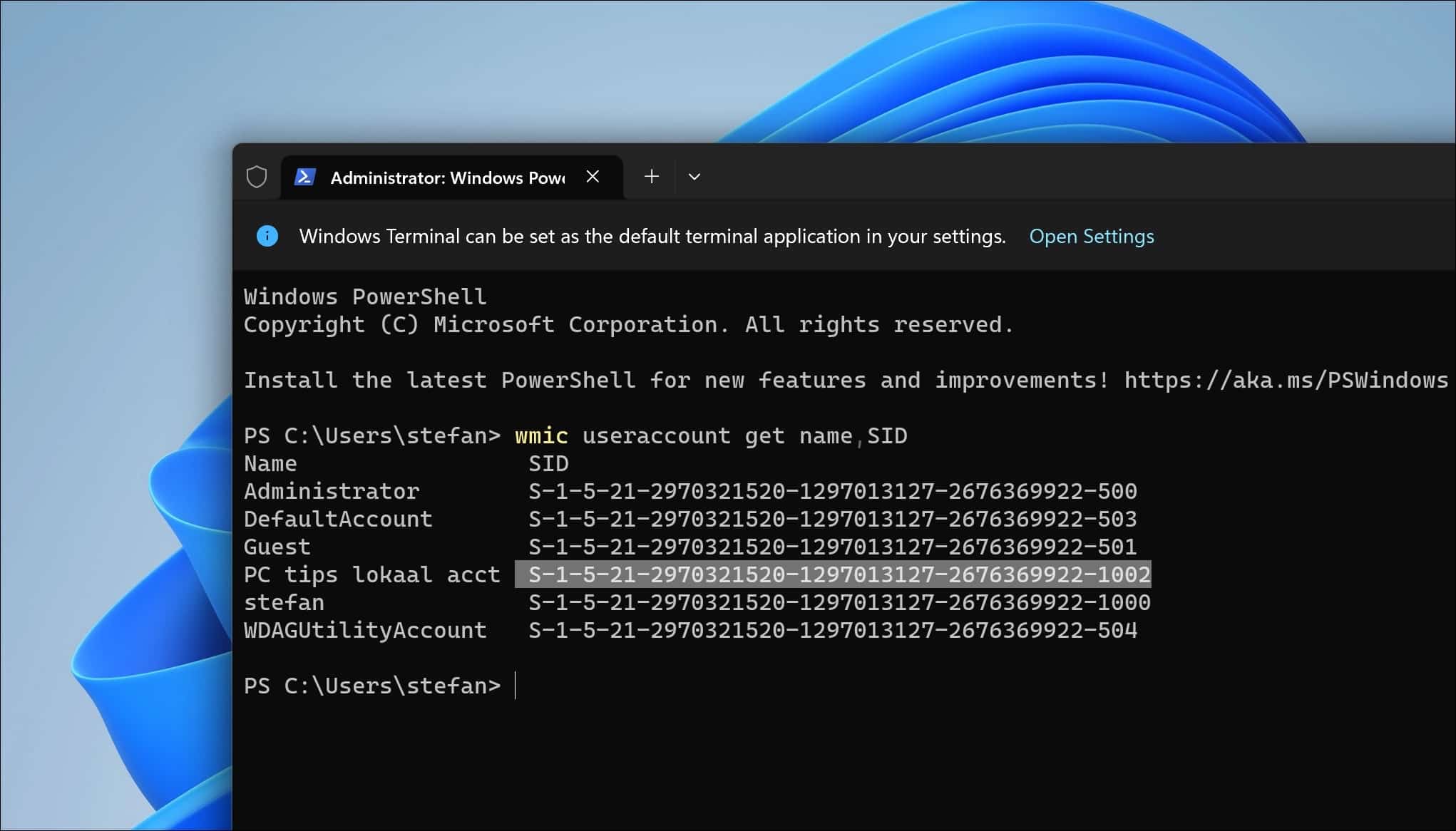Select the highlighted SID of PC tips lokaal acct
This screenshot has width=1456, height=831.
pyautogui.click(x=833, y=574)
